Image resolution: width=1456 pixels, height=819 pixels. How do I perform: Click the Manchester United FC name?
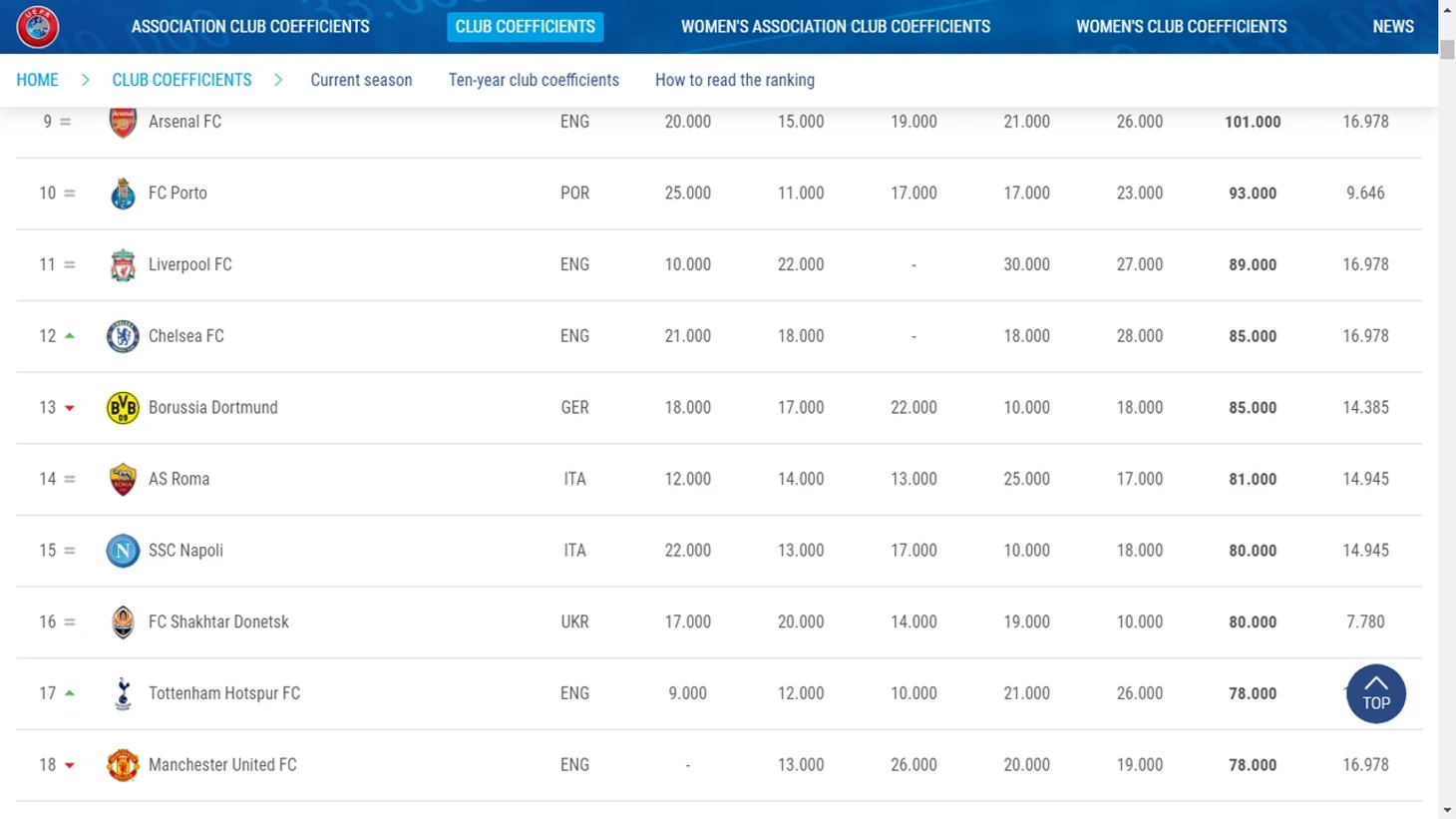[222, 765]
